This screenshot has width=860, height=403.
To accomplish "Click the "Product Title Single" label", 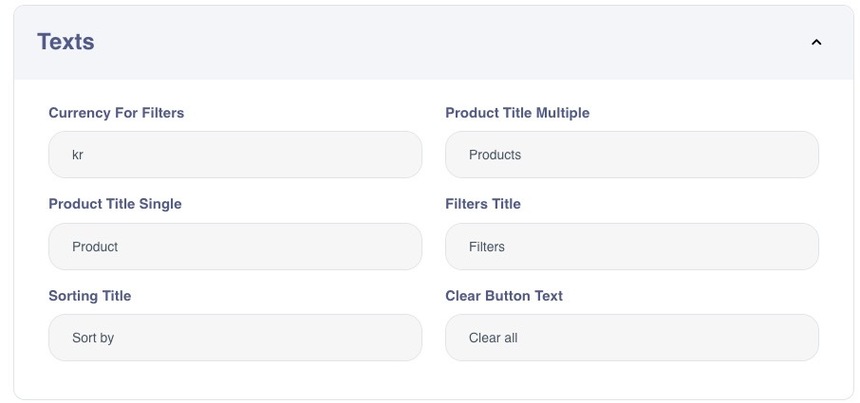I will click(115, 204).
